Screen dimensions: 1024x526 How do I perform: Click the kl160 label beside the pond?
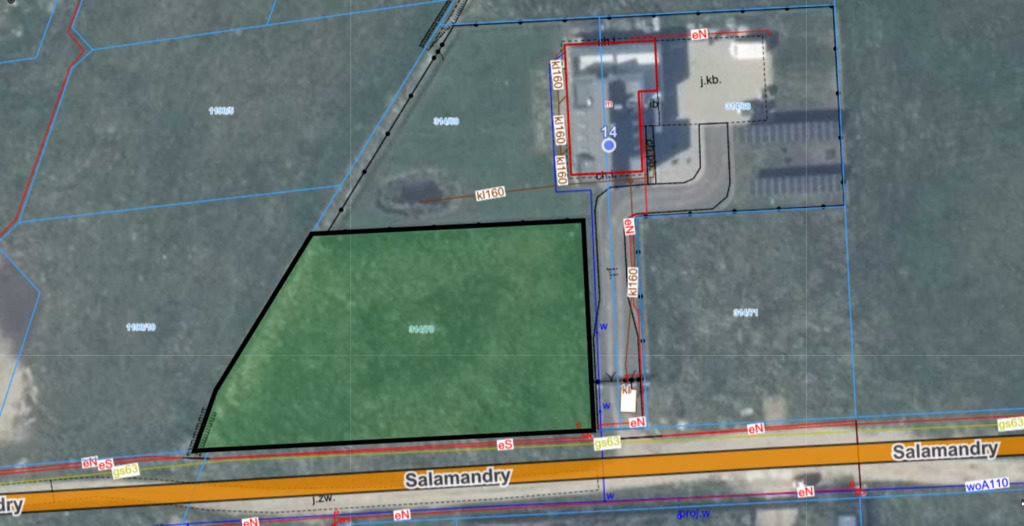(490, 193)
